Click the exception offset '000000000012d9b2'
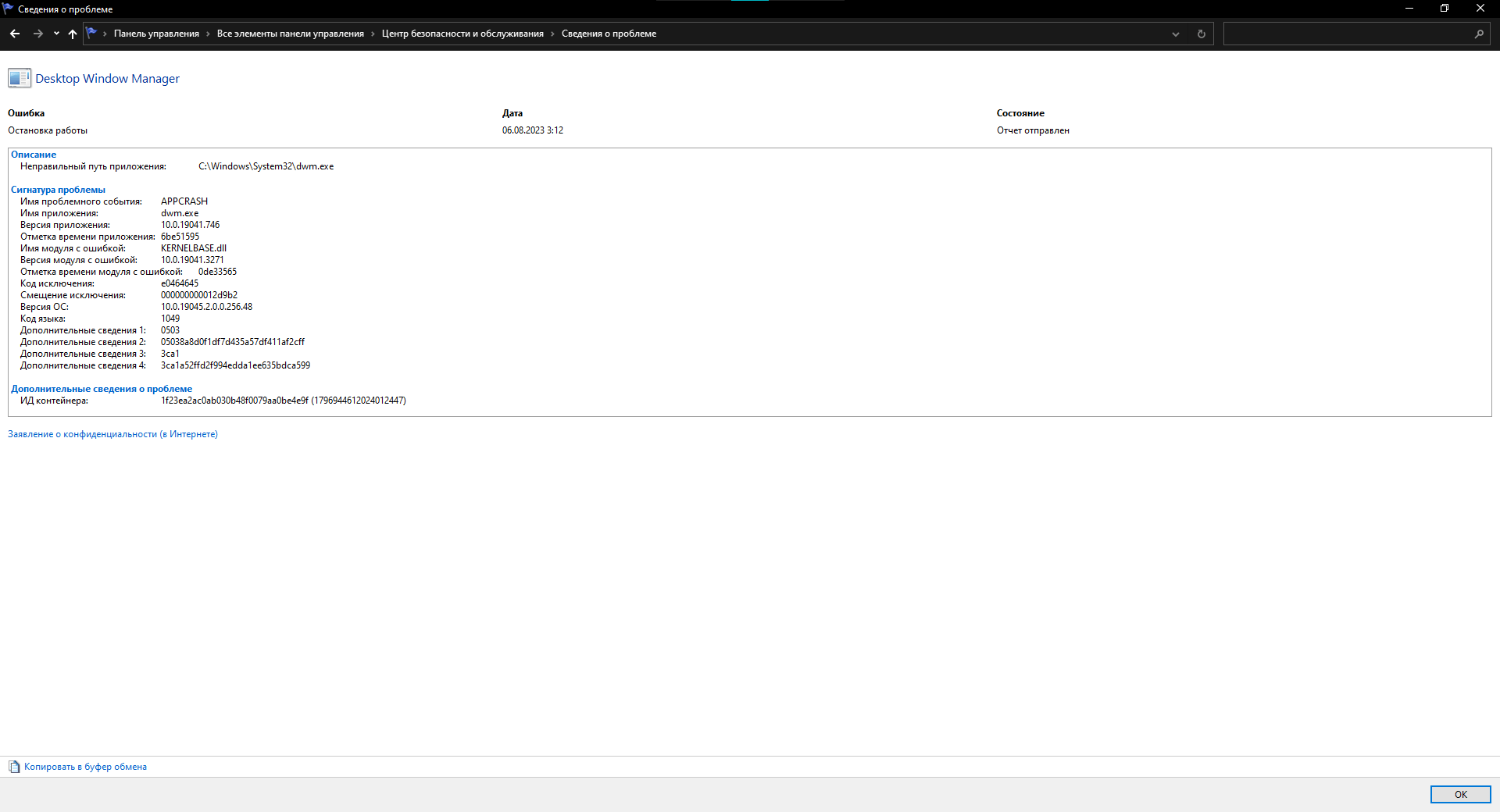 [199, 295]
